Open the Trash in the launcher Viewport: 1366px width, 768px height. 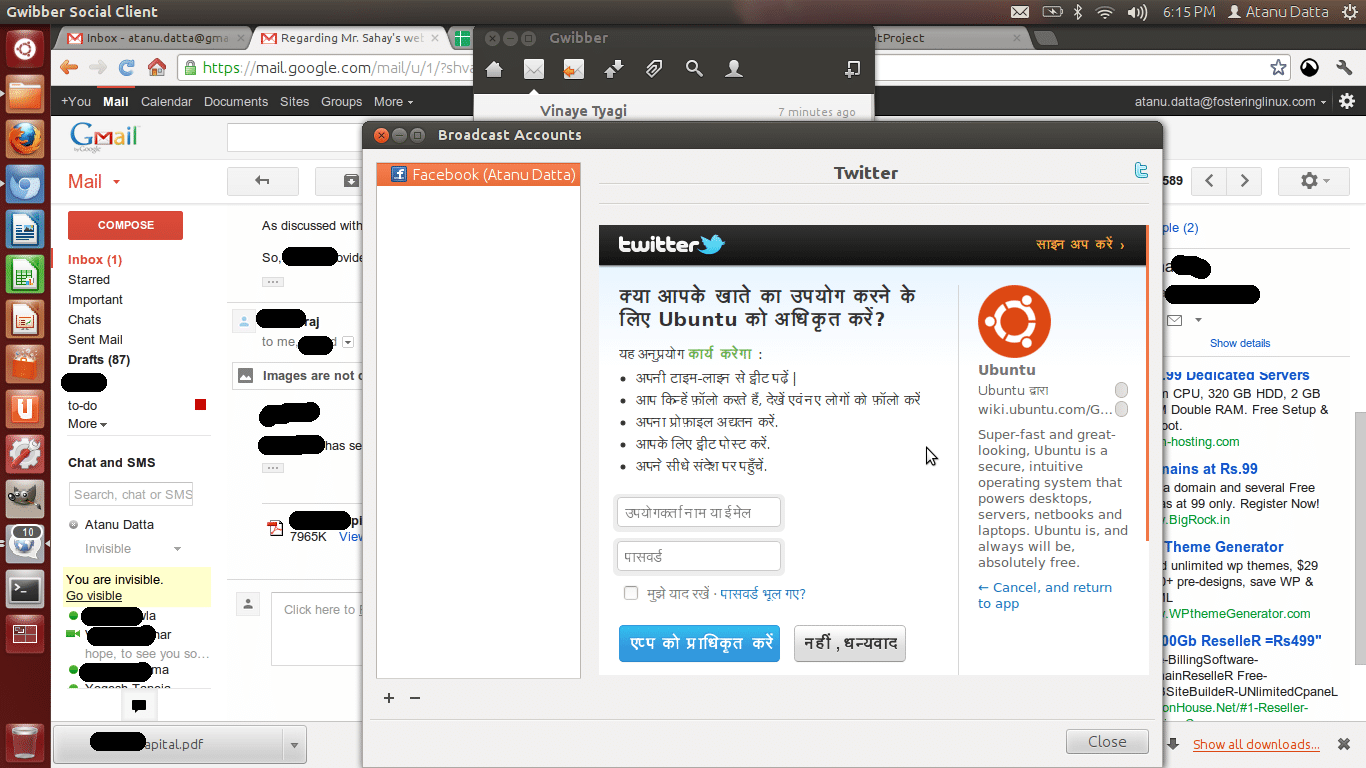[26, 742]
